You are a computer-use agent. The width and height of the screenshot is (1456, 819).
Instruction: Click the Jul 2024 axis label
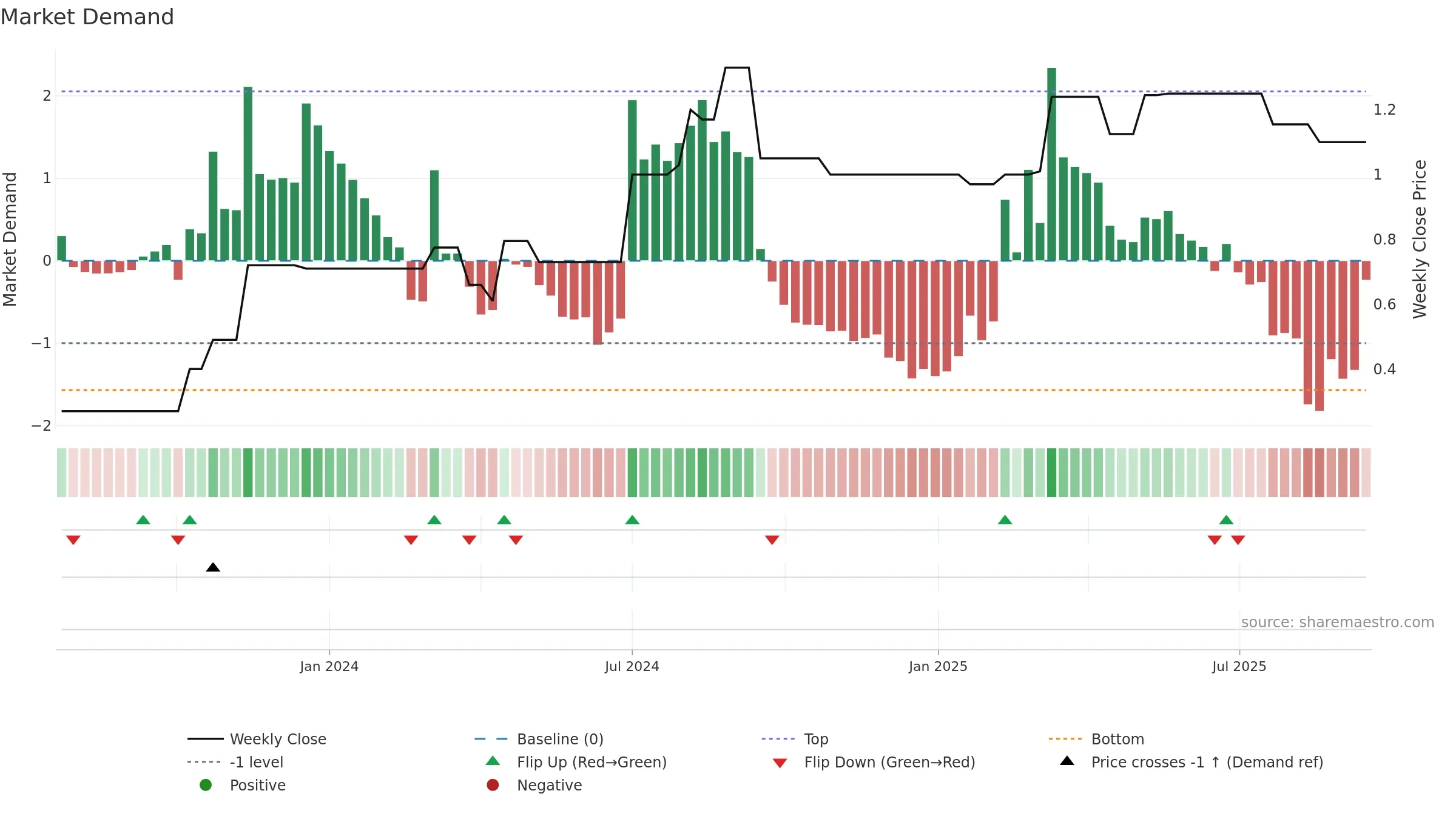coord(632,667)
